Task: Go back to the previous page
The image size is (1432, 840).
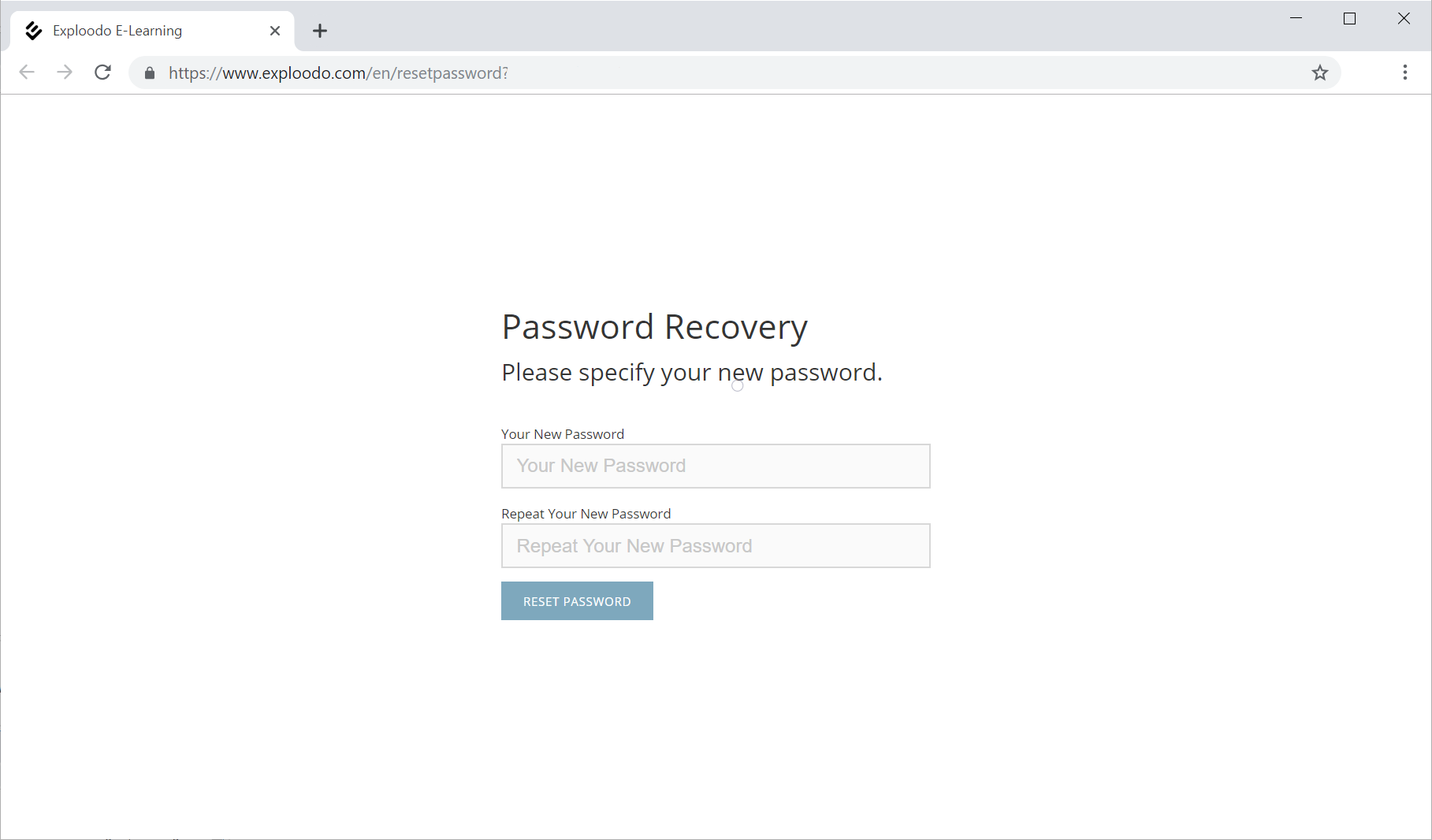Action: [x=27, y=72]
